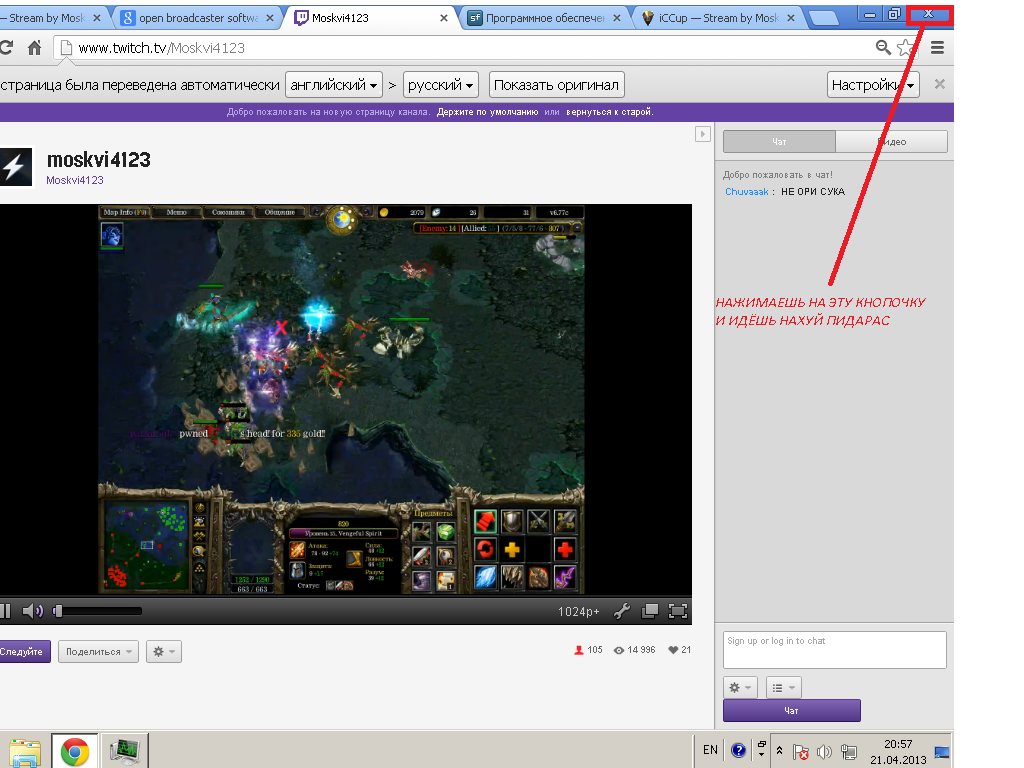Open a new browser tab
Viewport: 1024px width, 768px height.
pyautogui.click(x=823, y=18)
